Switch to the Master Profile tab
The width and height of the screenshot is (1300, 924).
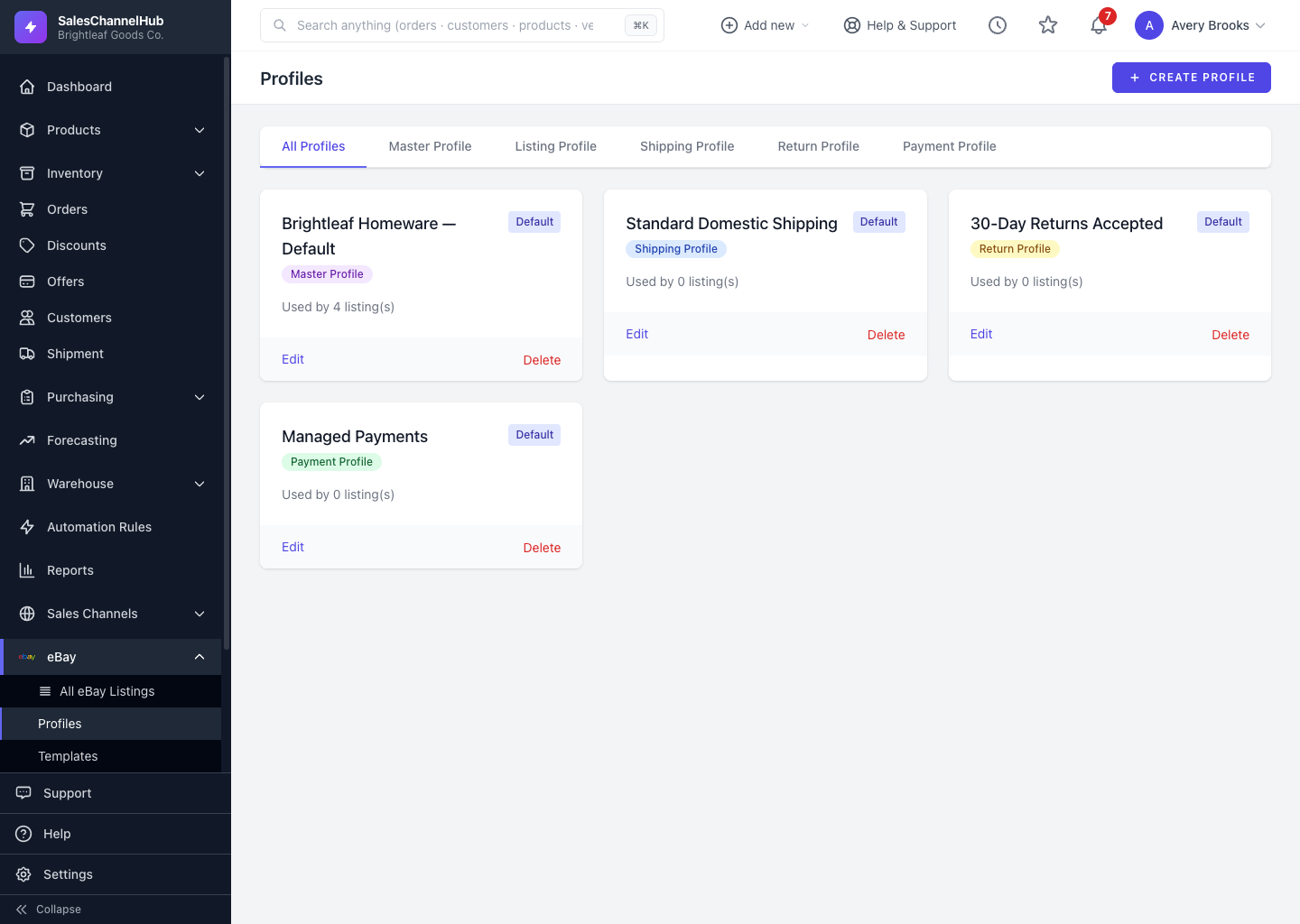(430, 146)
